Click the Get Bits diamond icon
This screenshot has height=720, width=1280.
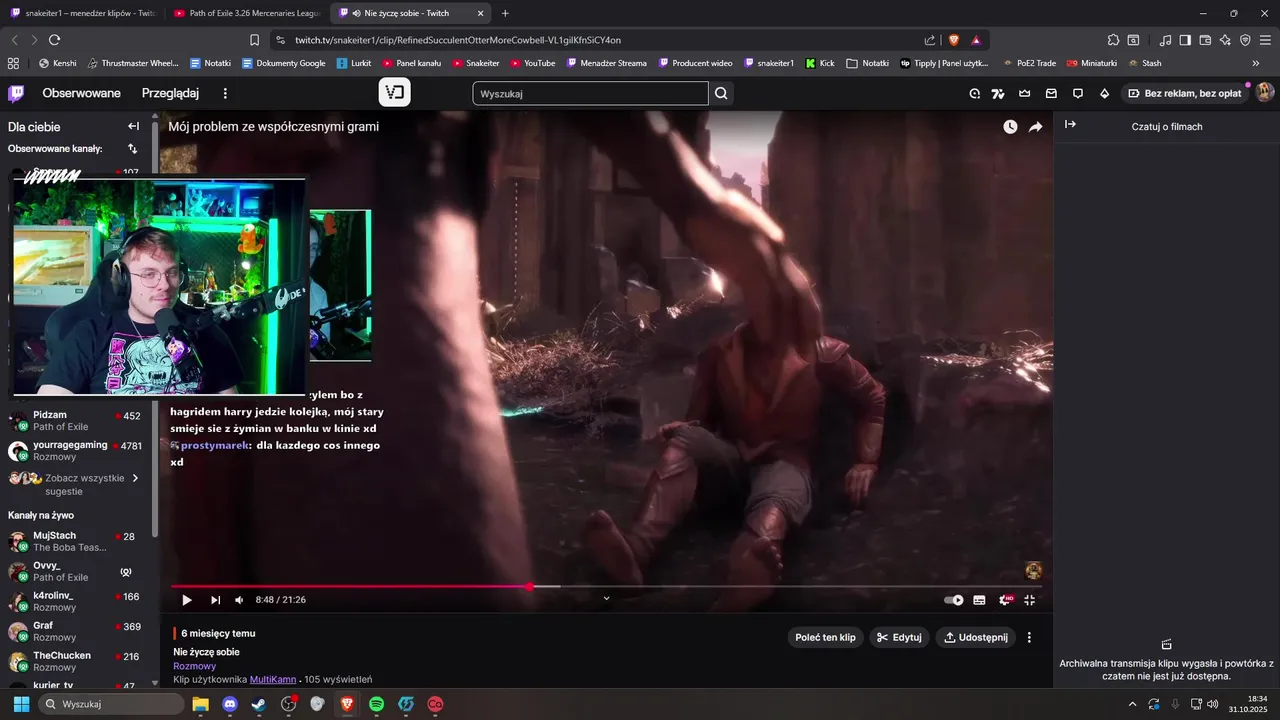(x=1104, y=94)
